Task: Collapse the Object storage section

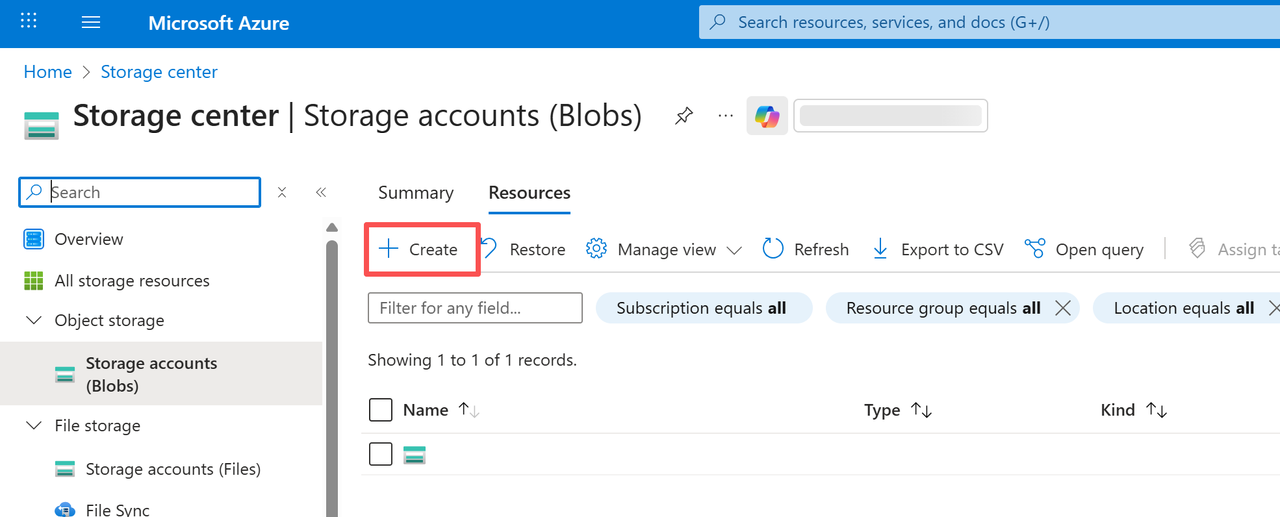Action: [35, 320]
